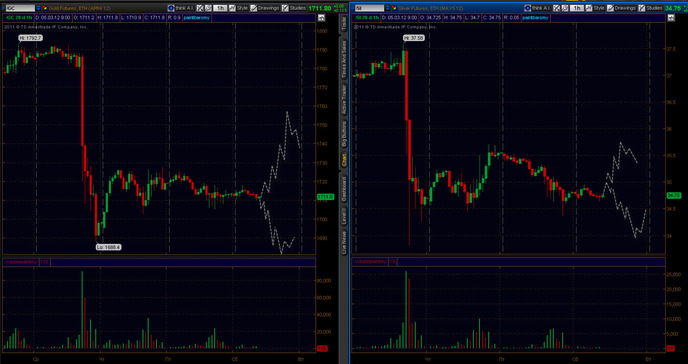Open Style settings on the silver chart

(x=594, y=8)
